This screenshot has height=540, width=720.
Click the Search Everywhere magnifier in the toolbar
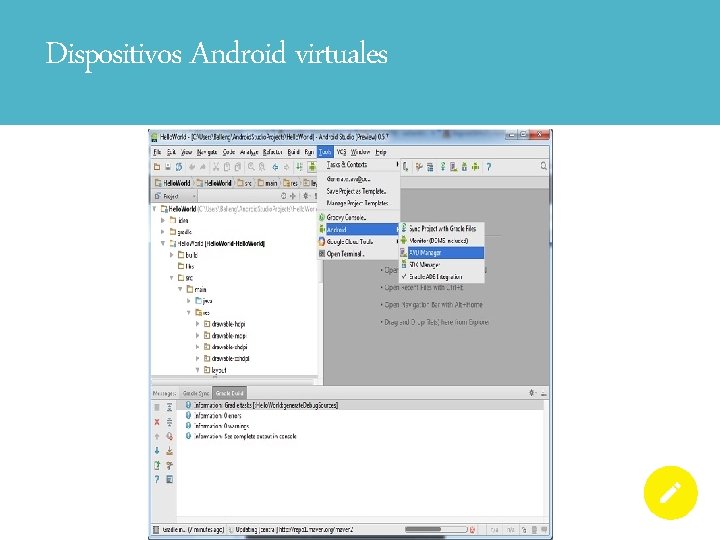[543, 166]
